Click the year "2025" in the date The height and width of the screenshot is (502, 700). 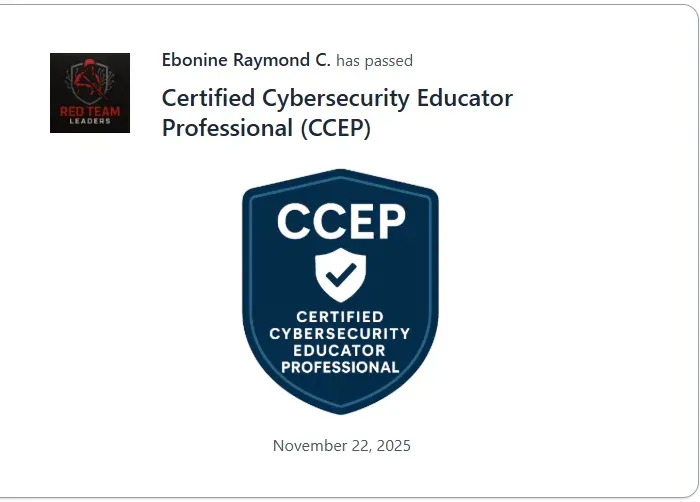(x=391, y=445)
